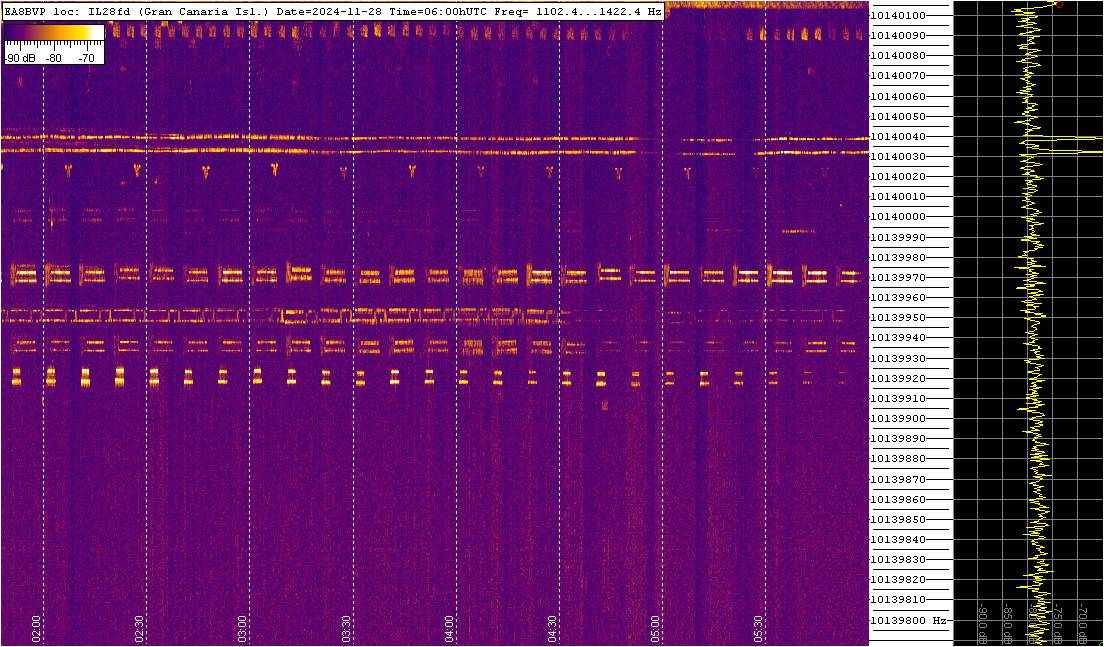Click the 04:30 time axis label
The width and height of the screenshot is (1104, 647).
553,628
